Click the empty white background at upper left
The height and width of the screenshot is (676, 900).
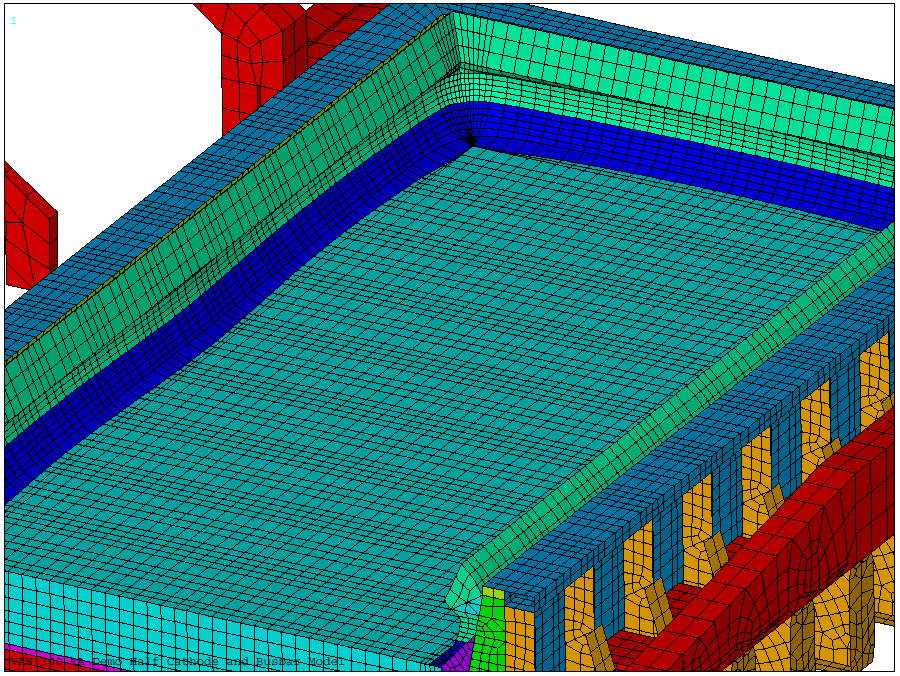pos(100,80)
